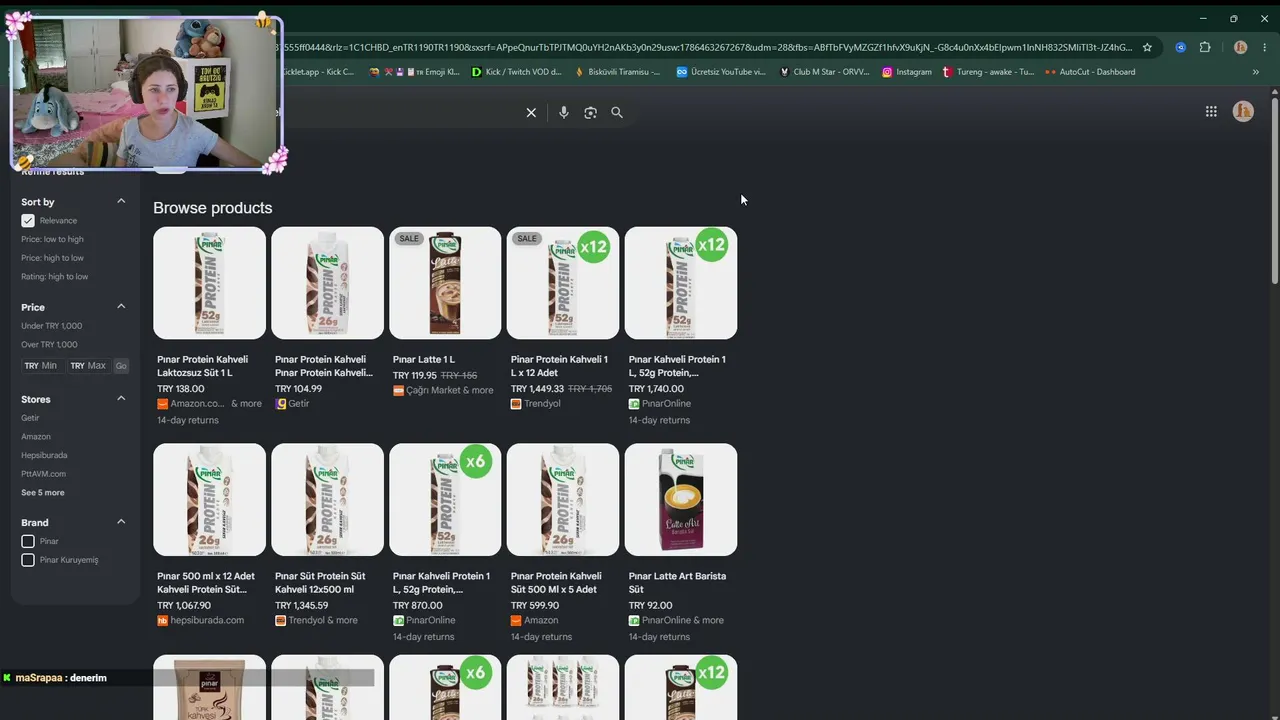Click the TRY Max price field

(88, 366)
